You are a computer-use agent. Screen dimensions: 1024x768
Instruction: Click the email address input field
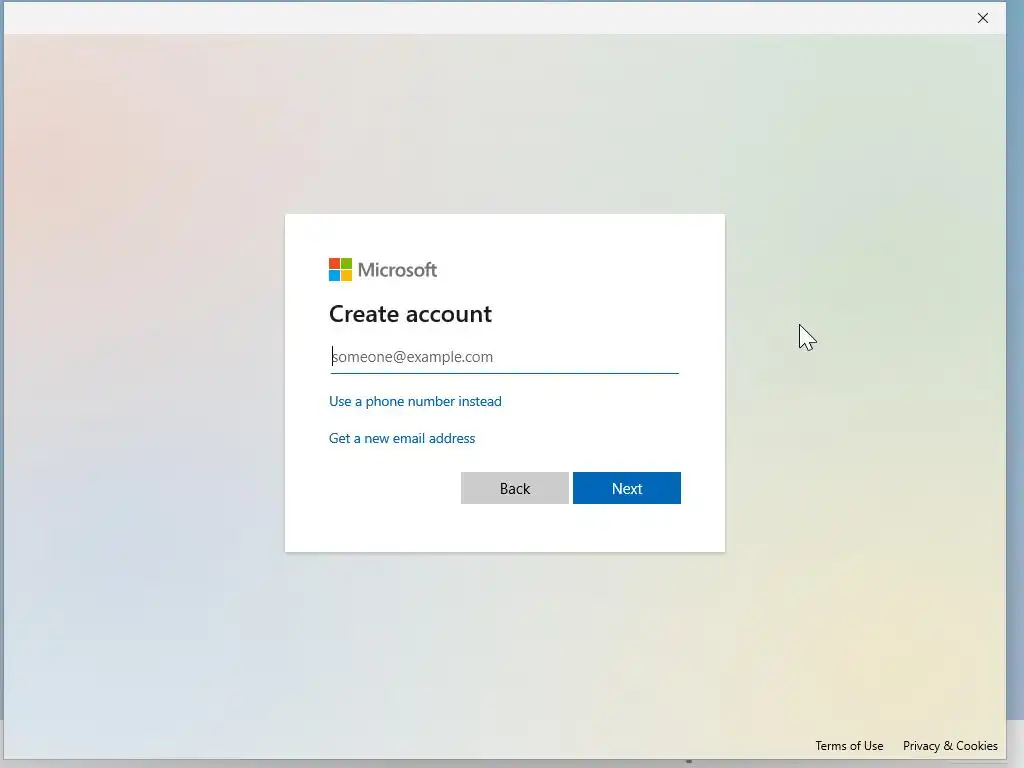(x=504, y=357)
